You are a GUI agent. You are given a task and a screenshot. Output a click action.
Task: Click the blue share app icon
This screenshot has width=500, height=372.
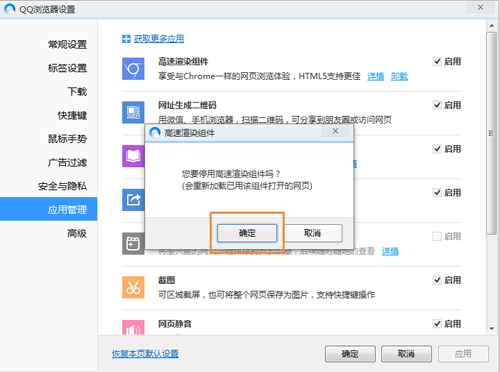pos(133,200)
